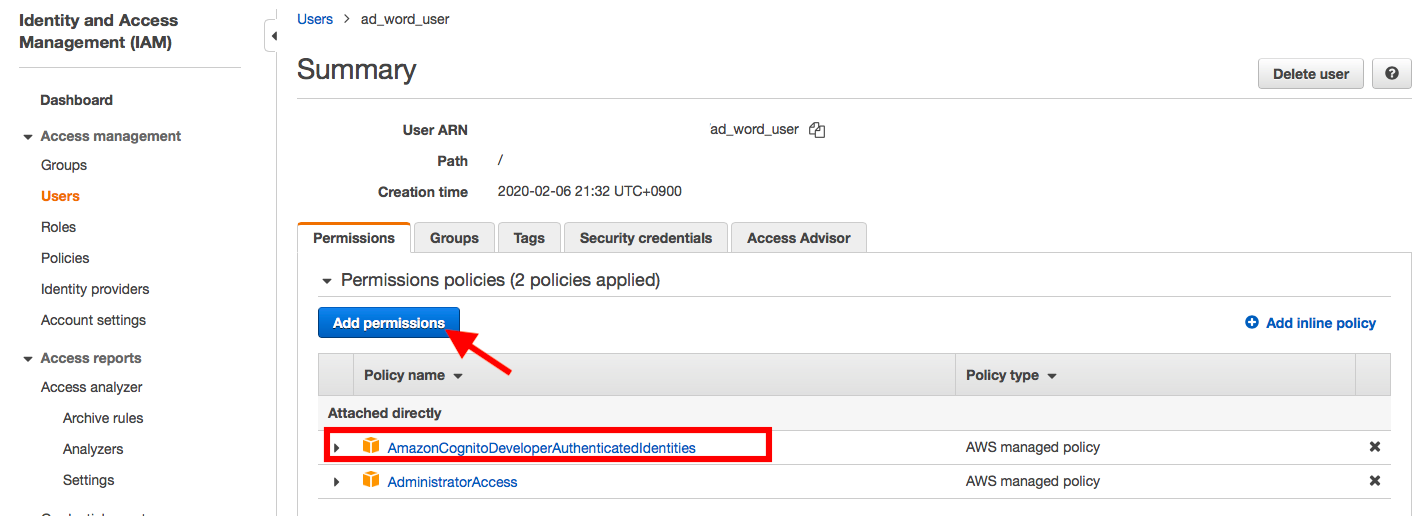Go to Users breadcrumb link
1426x516 pixels.
(315, 19)
